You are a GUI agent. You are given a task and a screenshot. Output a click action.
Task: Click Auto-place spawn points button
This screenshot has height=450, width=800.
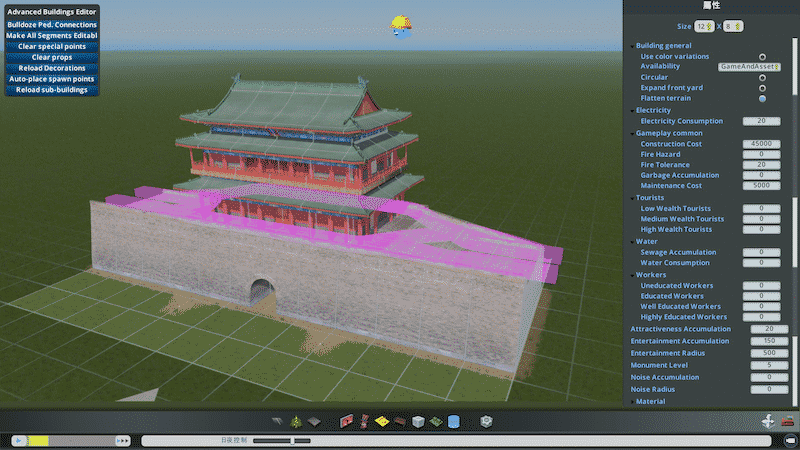[x=51, y=79]
